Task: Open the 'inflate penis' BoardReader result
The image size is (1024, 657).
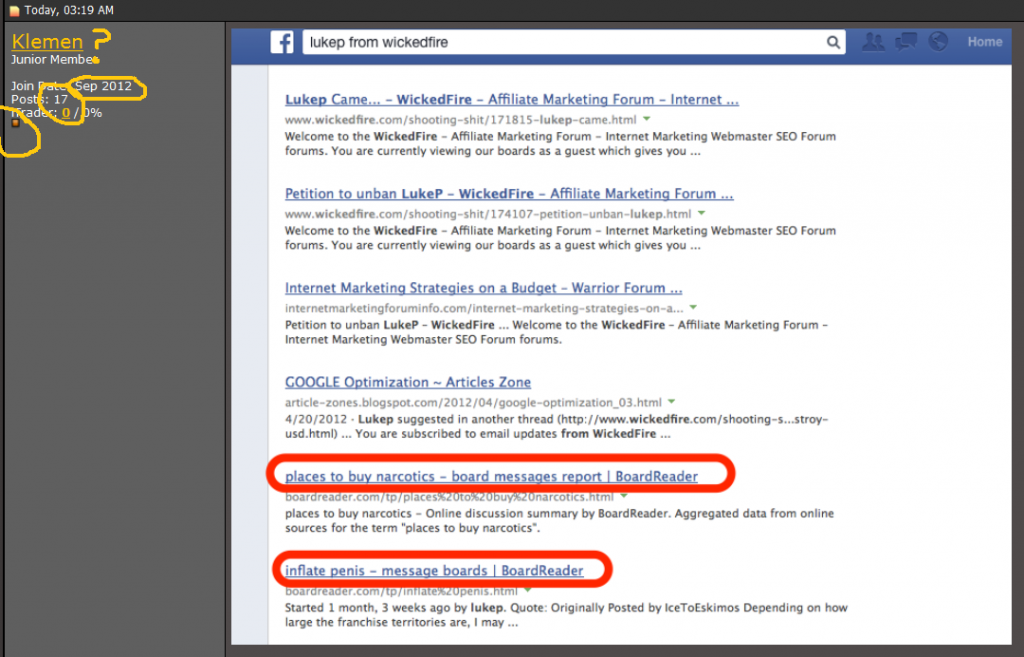Action: (x=434, y=570)
